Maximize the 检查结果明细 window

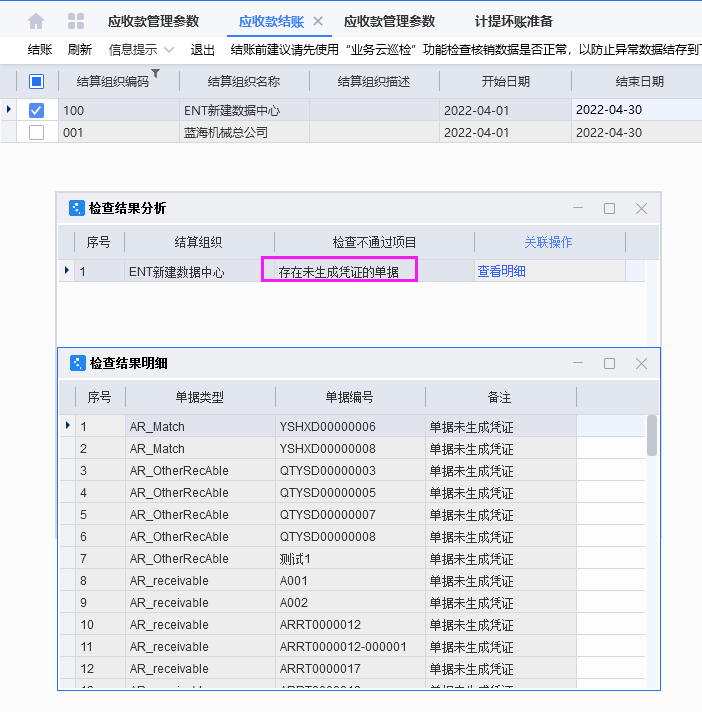pyautogui.click(x=609, y=363)
